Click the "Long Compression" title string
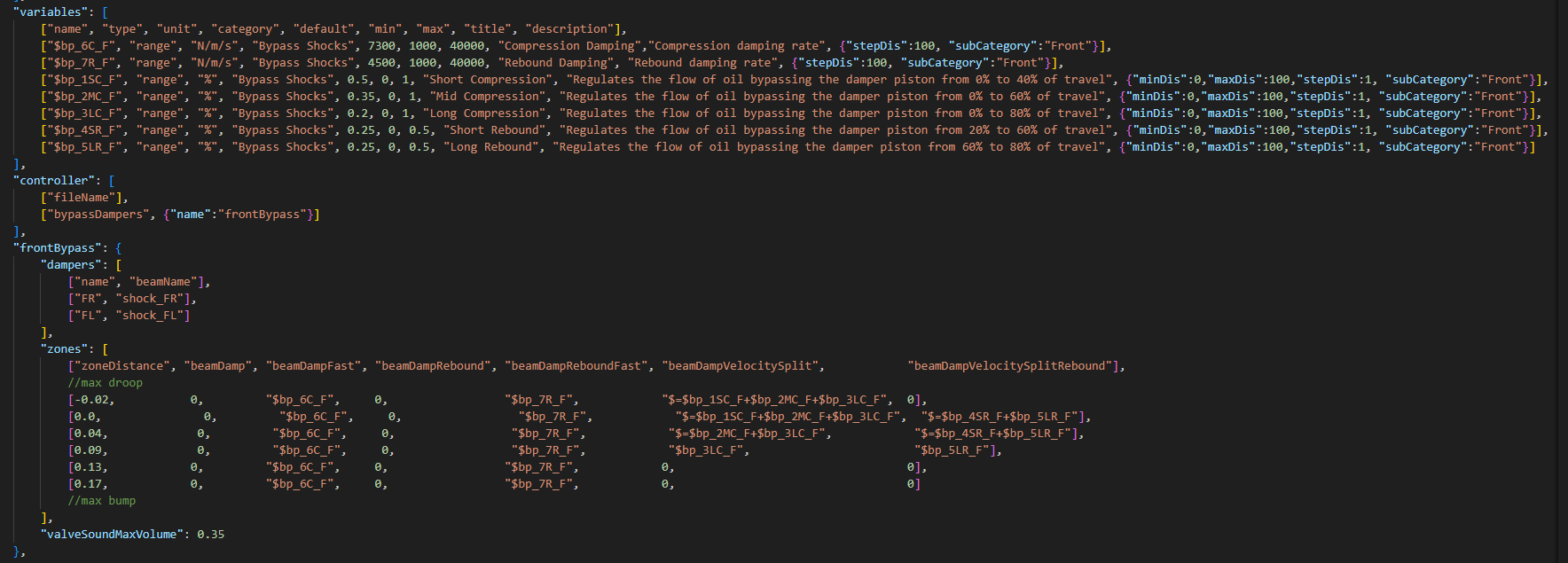The height and width of the screenshot is (563, 1568). [x=484, y=113]
